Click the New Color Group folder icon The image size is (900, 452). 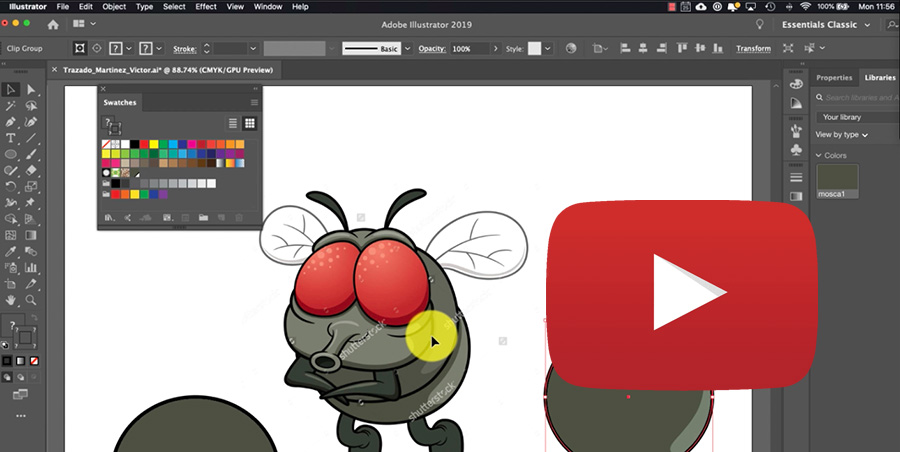click(x=203, y=218)
